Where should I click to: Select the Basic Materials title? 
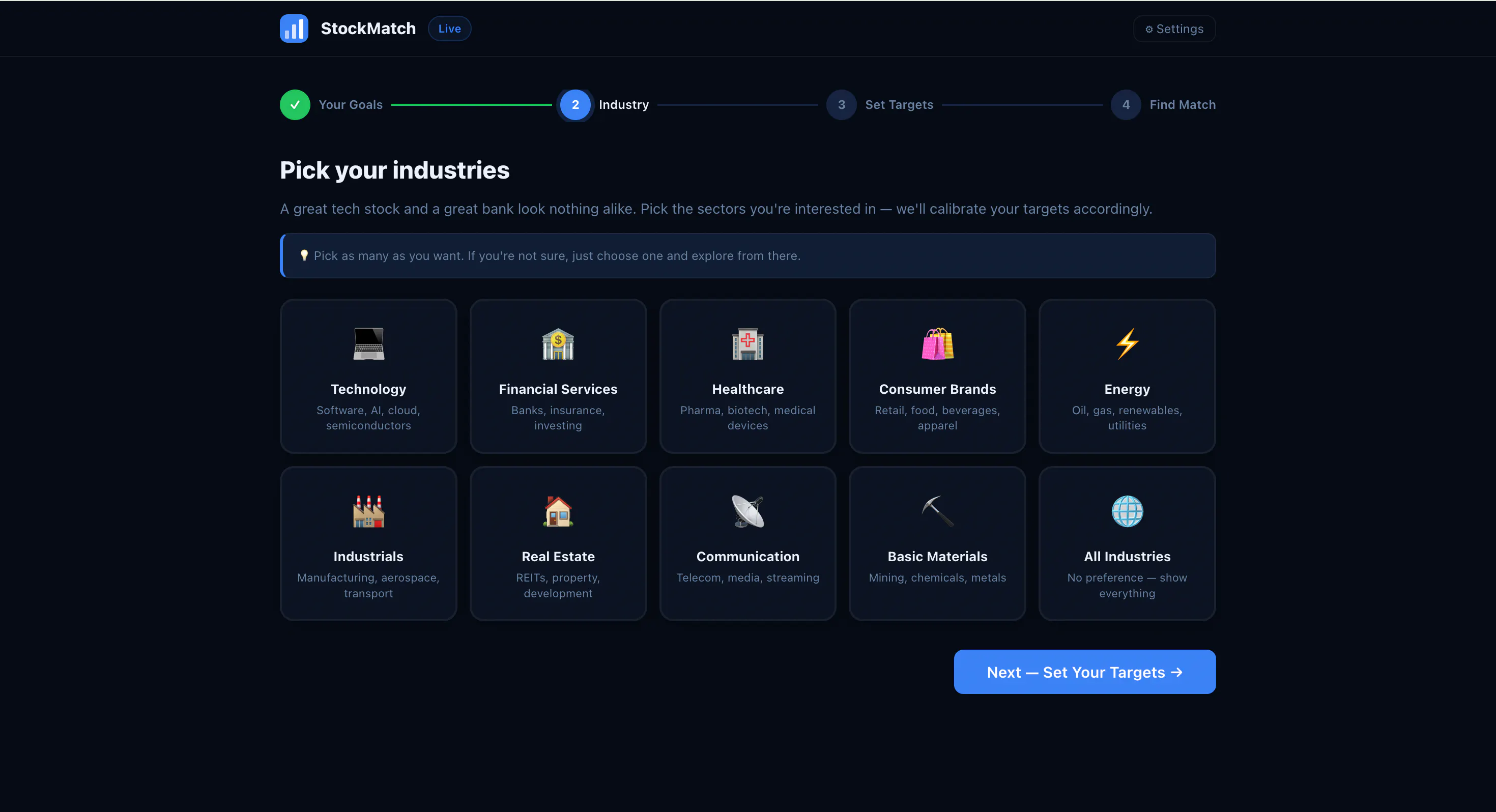point(937,557)
